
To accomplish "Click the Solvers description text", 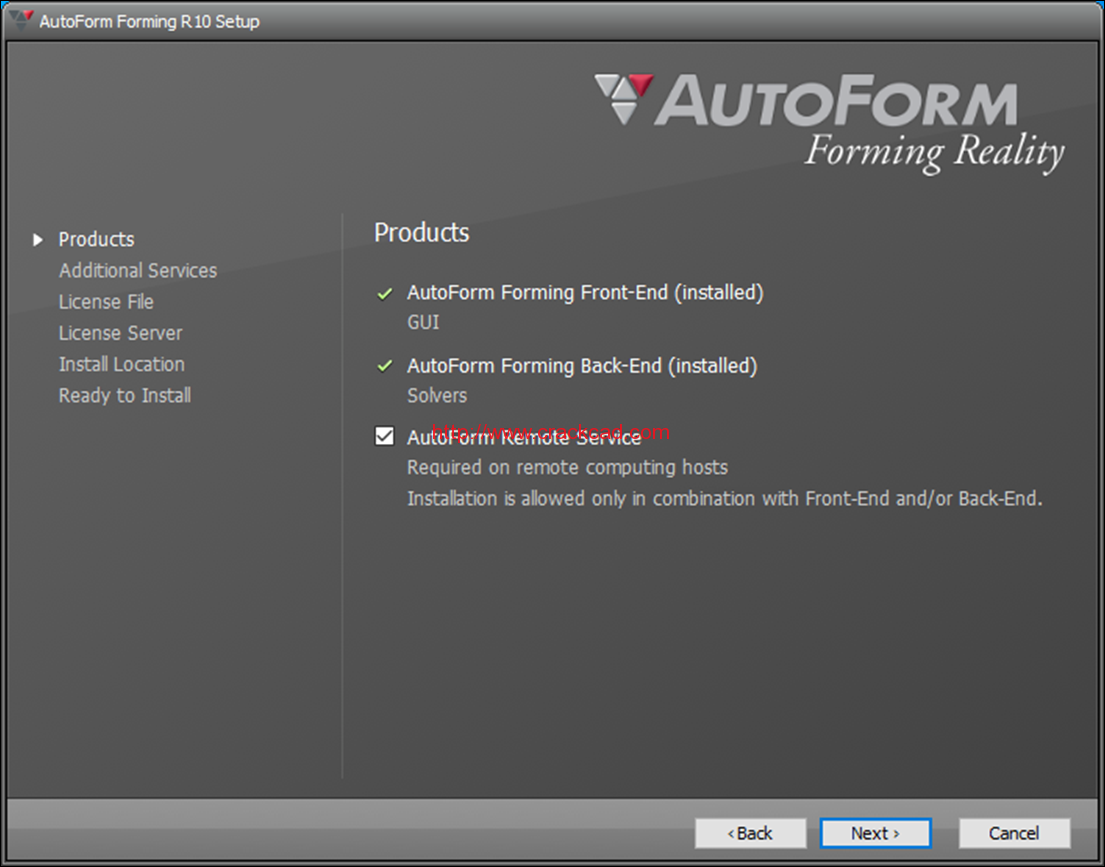I will coord(437,395).
